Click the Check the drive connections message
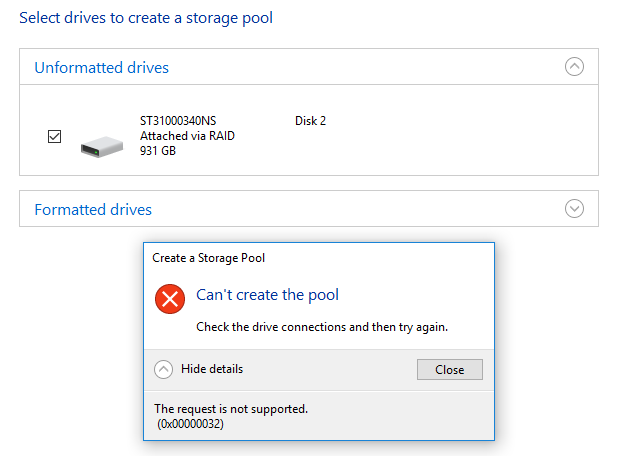This screenshot has height=456, width=618. tap(322, 327)
